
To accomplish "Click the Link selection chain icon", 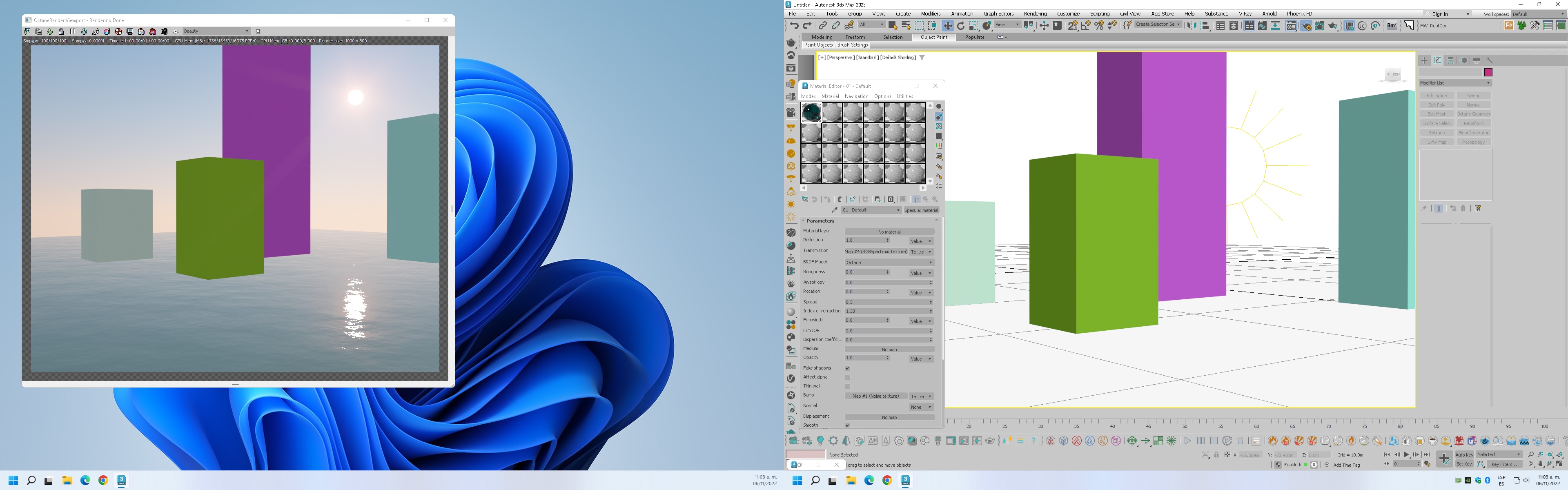I will [822, 26].
